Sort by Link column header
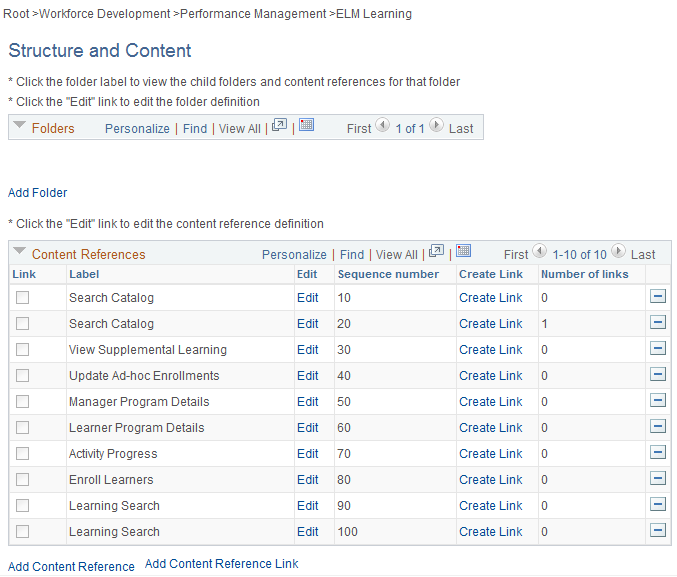The width and height of the screenshot is (677, 577). point(24,274)
